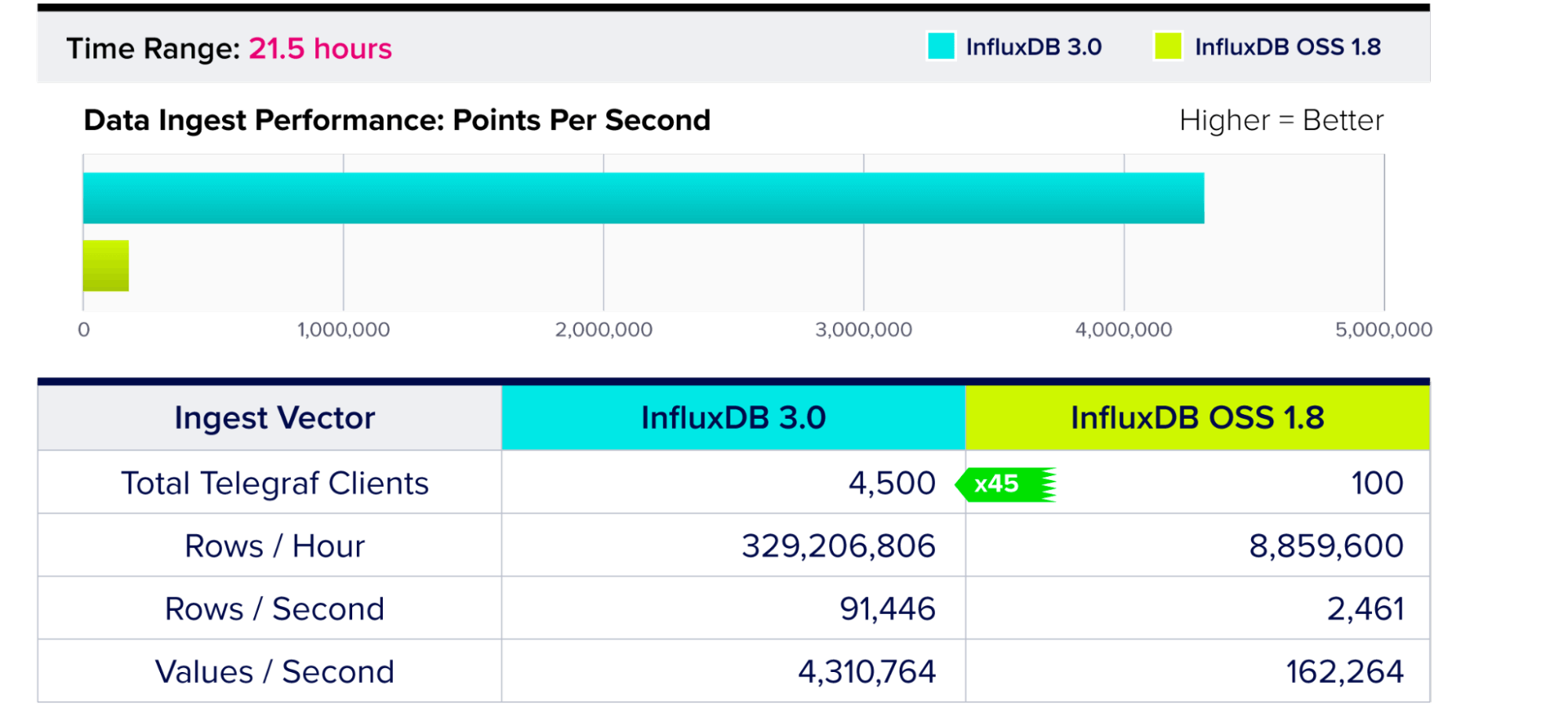Click the value 329,206,806 in the table

(x=839, y=547)
